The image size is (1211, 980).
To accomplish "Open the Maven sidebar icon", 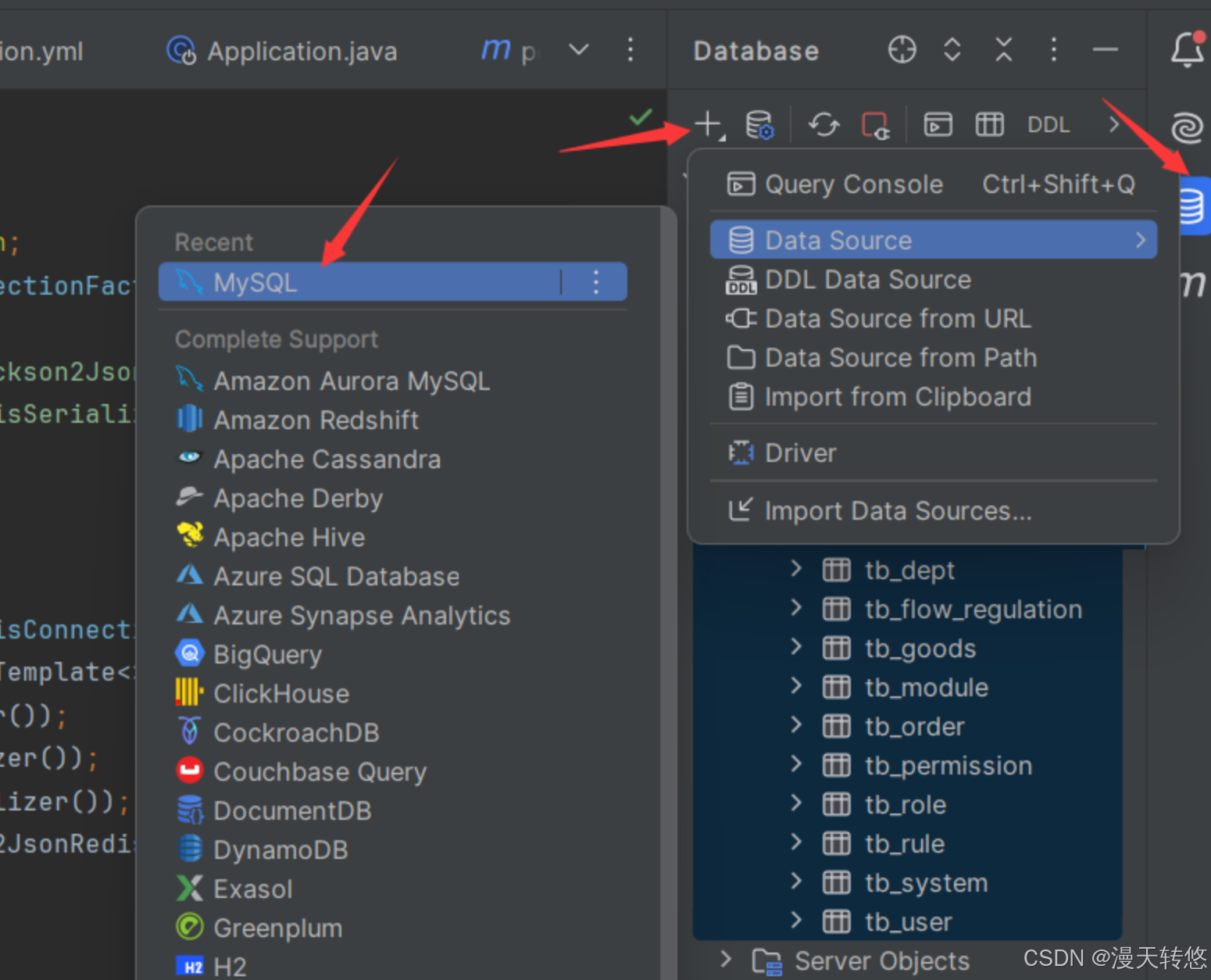I will click(1193, 283).
